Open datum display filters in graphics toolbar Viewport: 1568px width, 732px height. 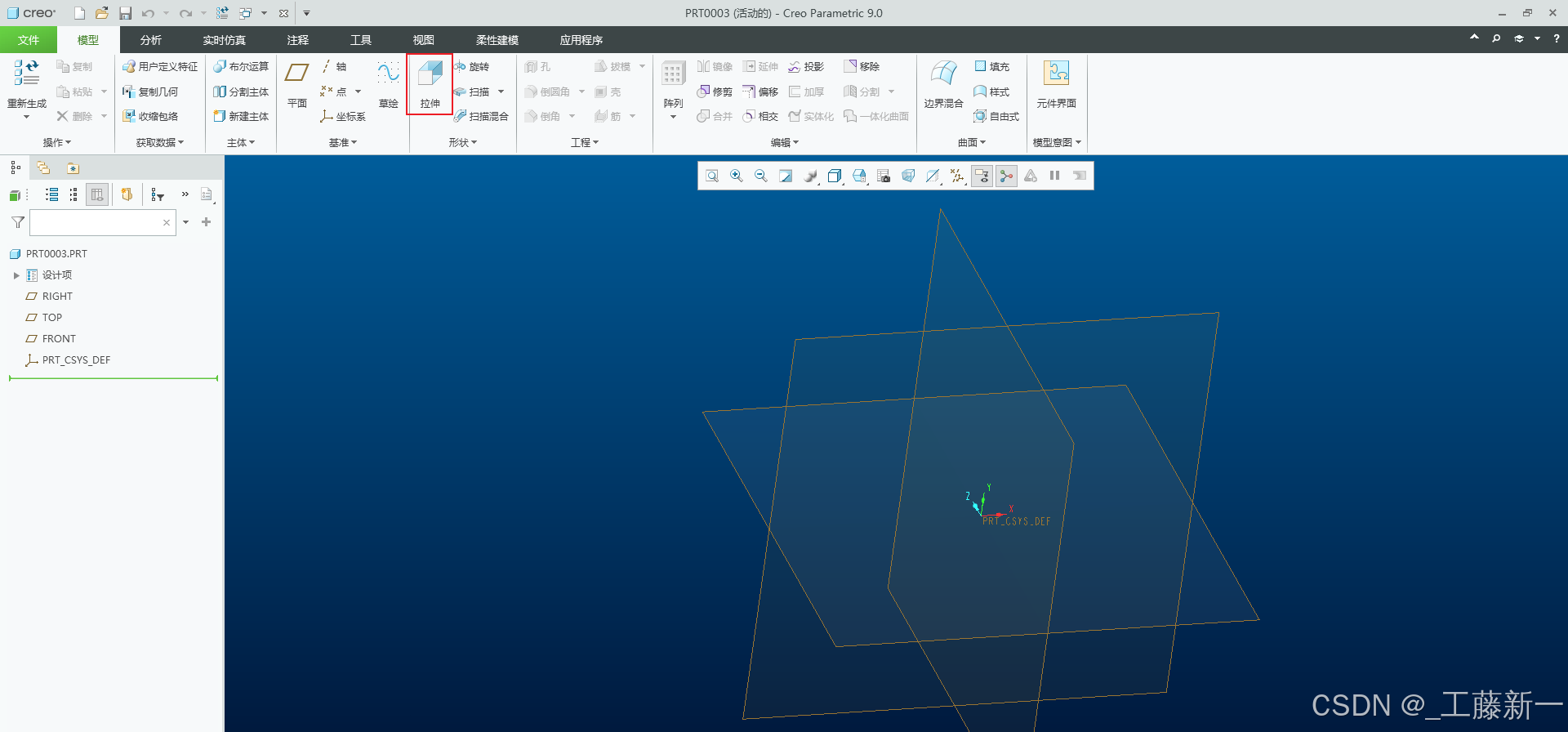pos(957,176)
